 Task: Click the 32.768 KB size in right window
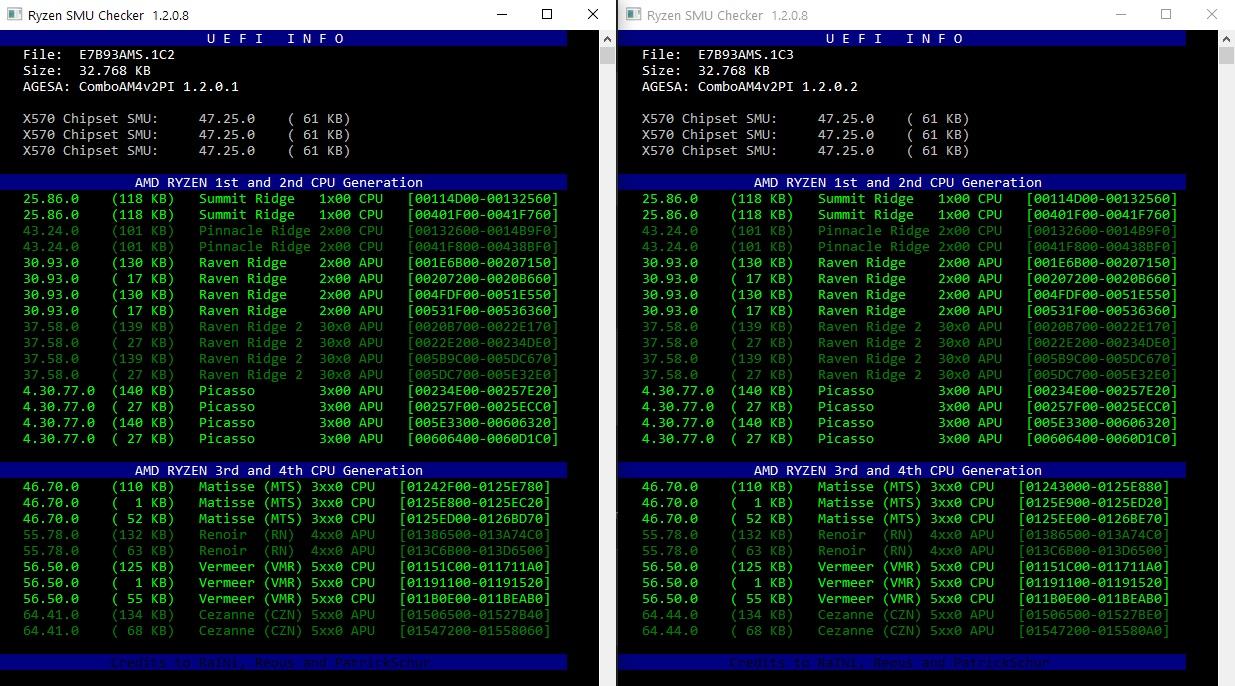[x=734, y=70]
